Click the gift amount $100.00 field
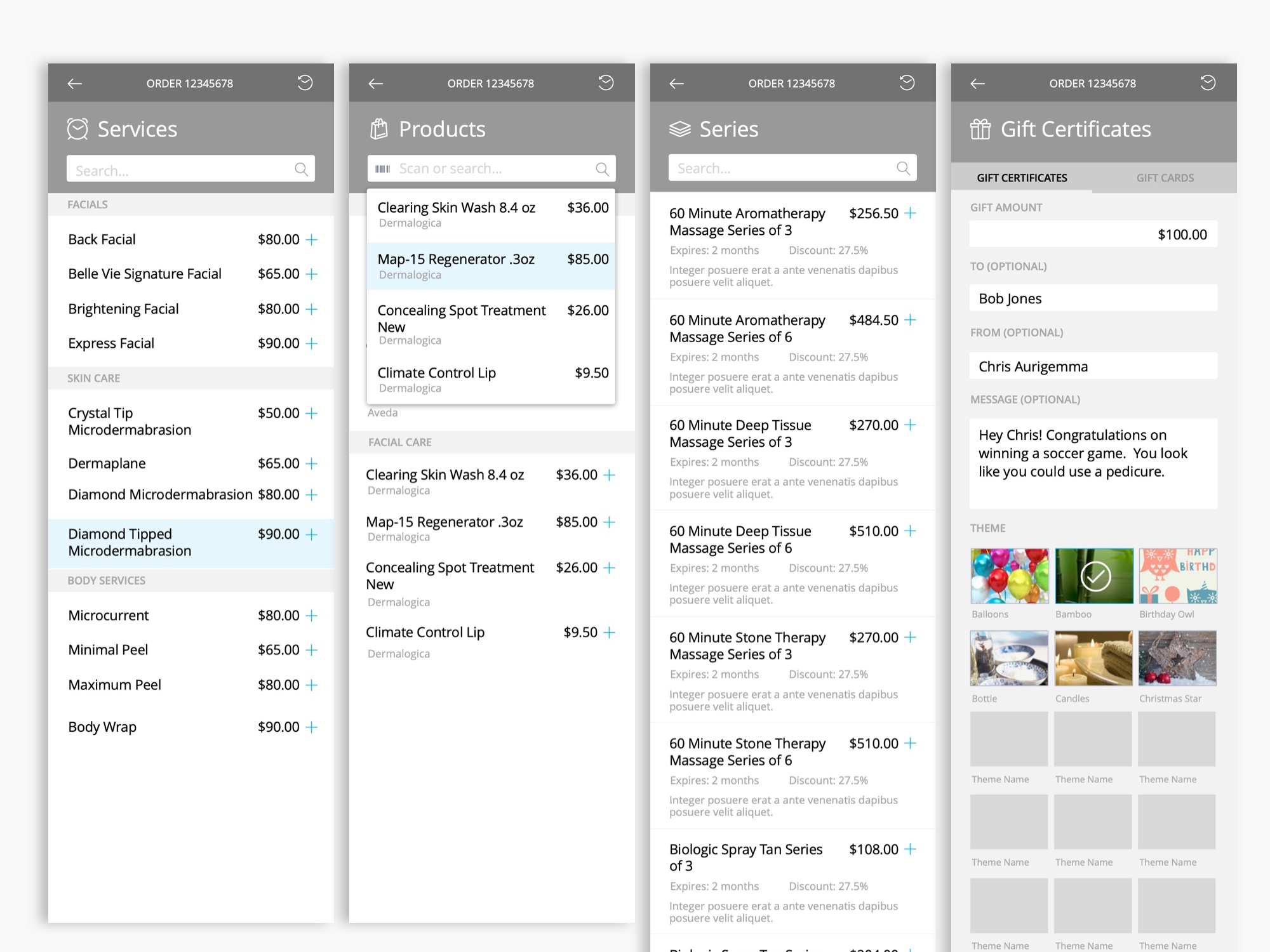 tap(1093, 235)
